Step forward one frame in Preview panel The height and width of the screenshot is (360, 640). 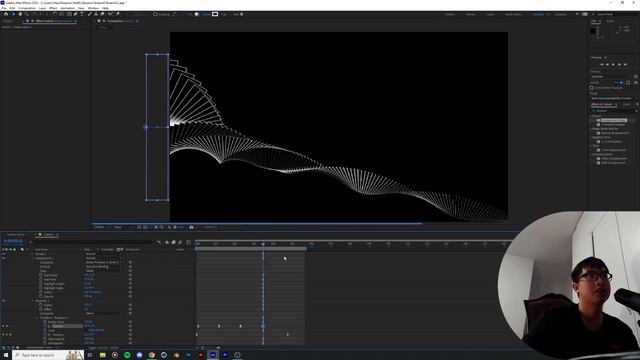click(619, 64)
